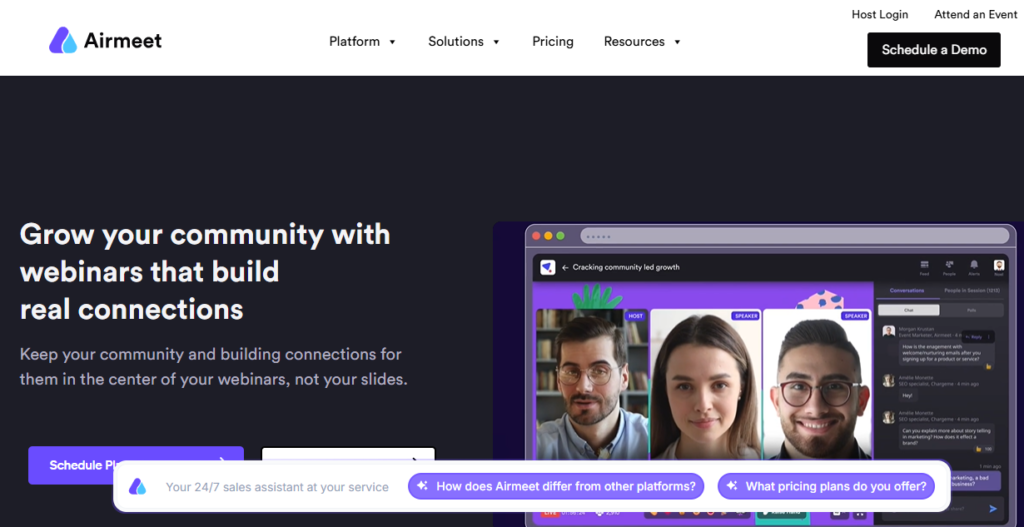Go to the Pricing page

pyautogui.click(x=552, y=42)
